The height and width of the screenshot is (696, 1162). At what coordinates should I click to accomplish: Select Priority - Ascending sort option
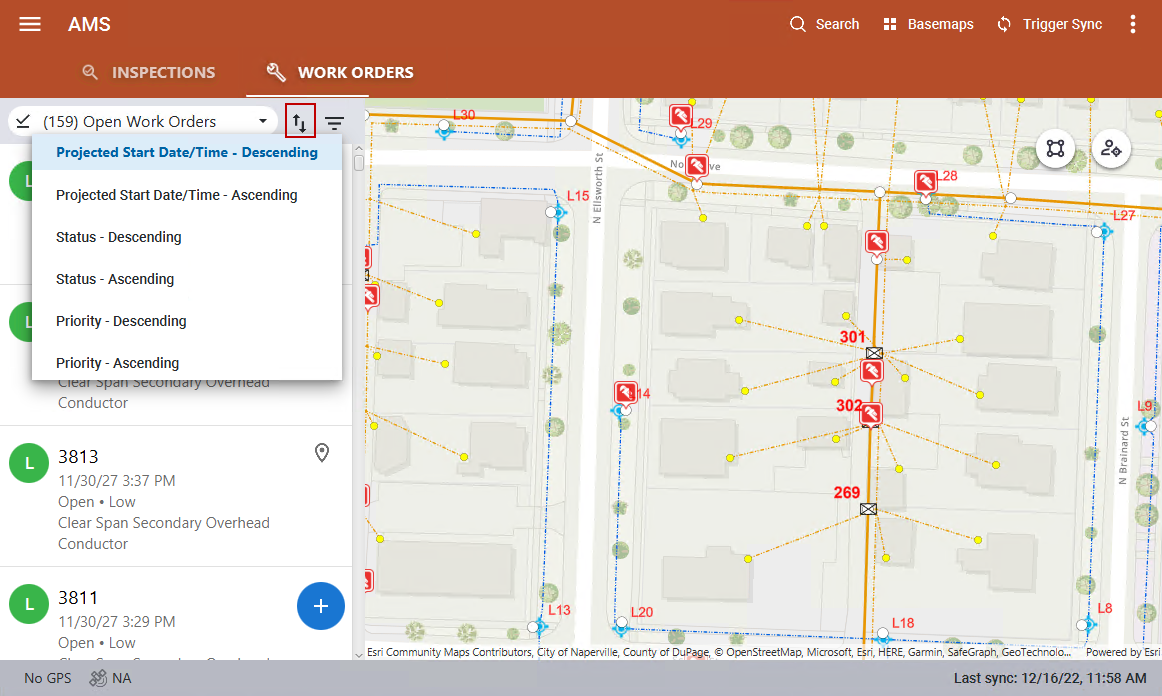click(118, 363)
